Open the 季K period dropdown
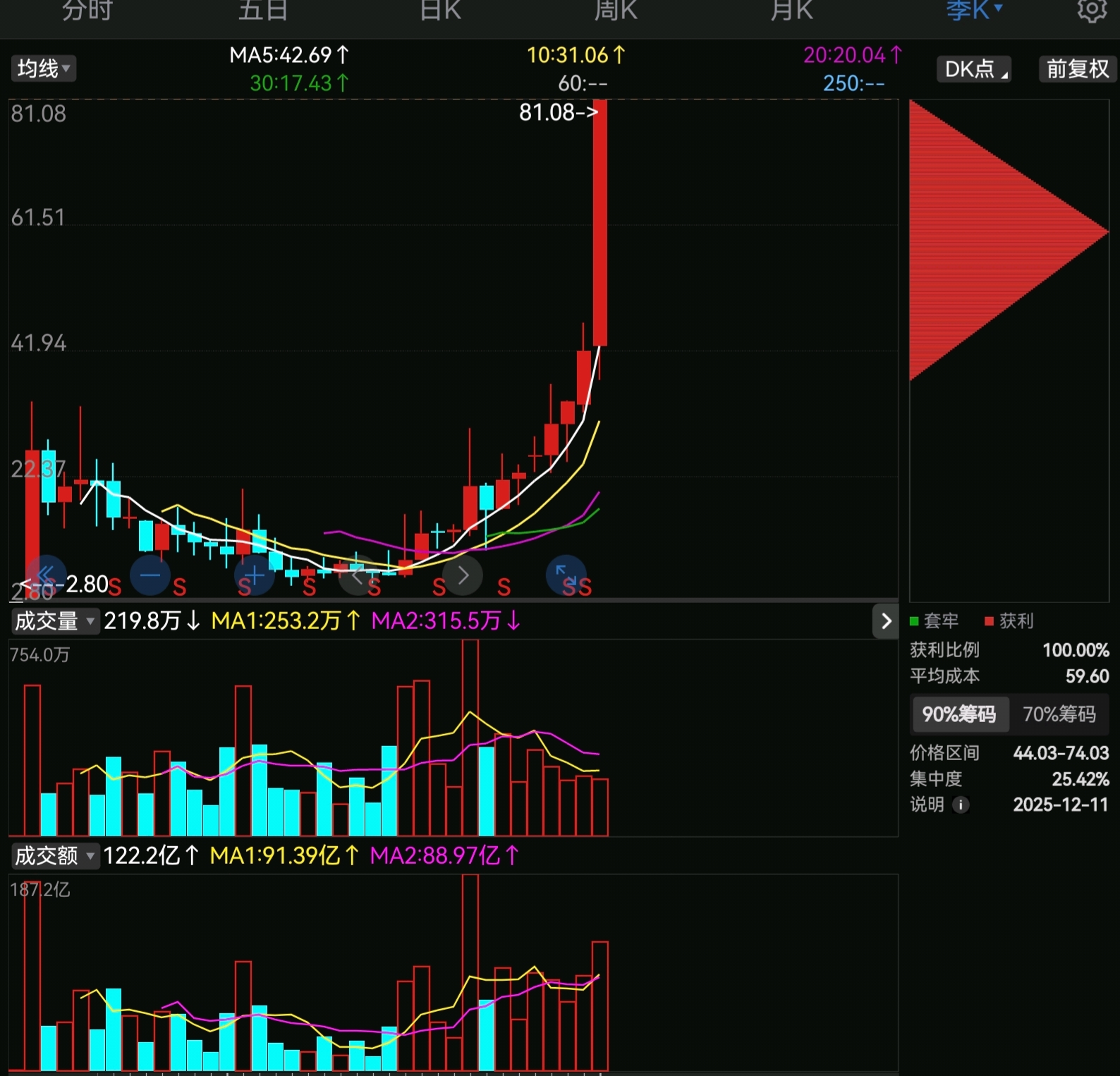Viewport: 1120px width, 1076px height. click(974, 11)
